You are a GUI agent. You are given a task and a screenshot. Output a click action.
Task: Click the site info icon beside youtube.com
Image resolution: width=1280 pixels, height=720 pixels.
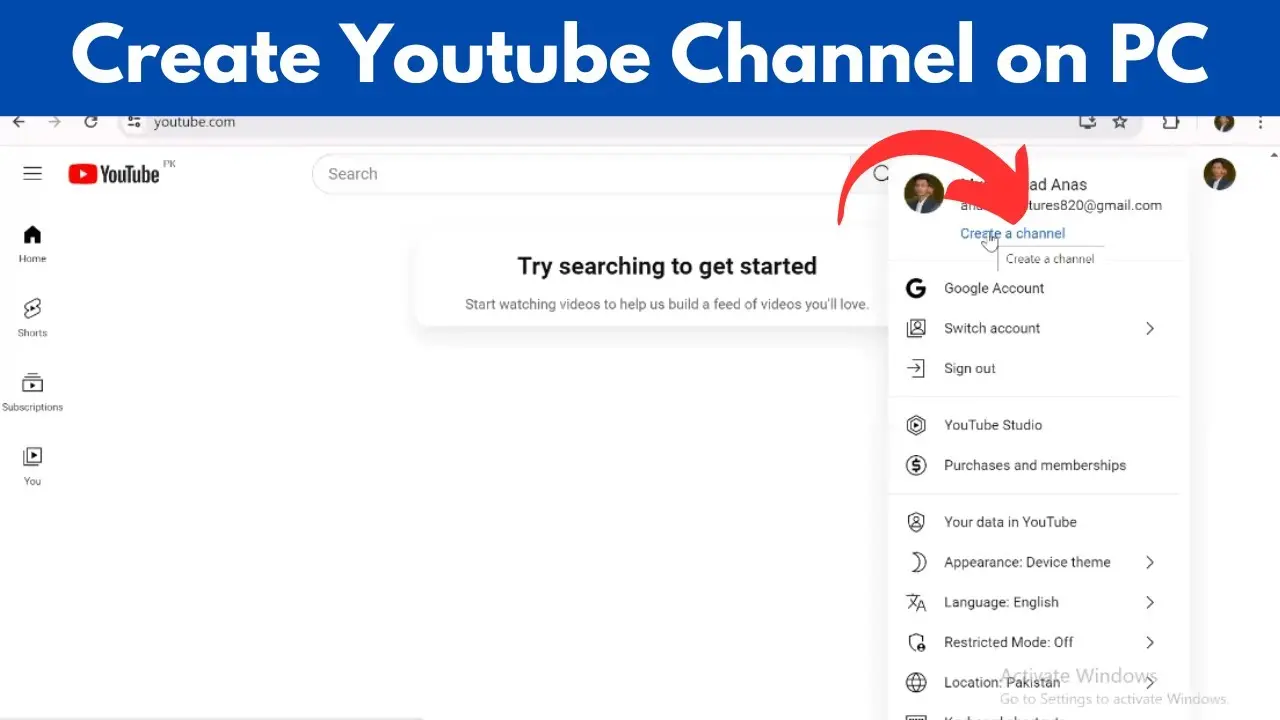pyautogui.click(x=134, y=122)
